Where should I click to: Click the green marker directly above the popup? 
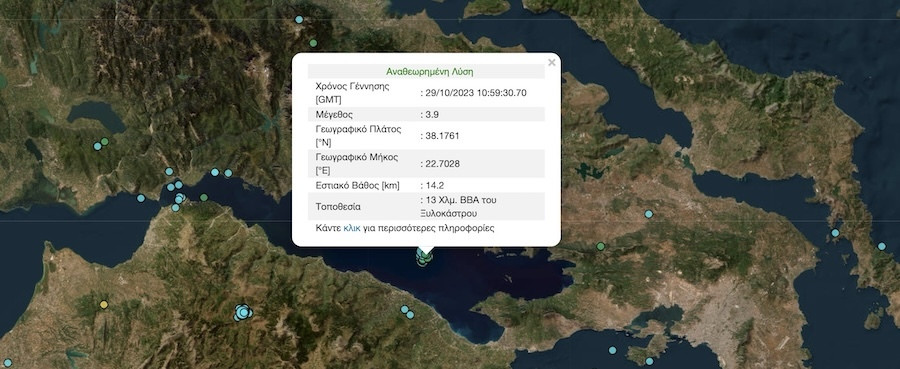point(313,43)
